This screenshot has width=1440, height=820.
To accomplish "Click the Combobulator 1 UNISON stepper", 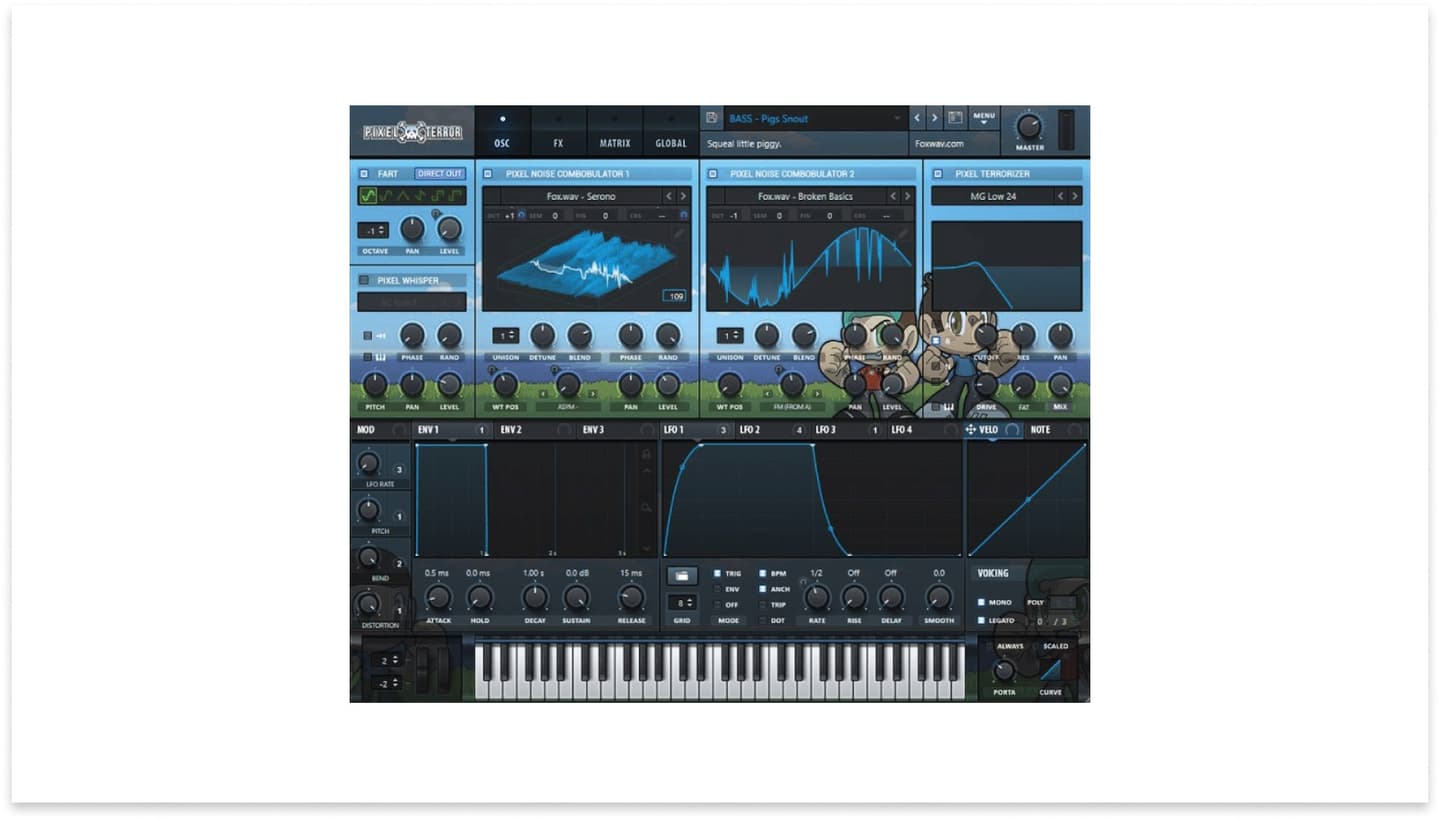I will 505,336.
